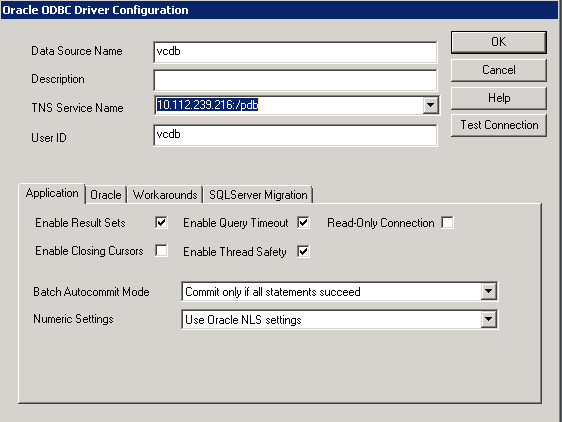Click the Test Connection button

[499, 125]
